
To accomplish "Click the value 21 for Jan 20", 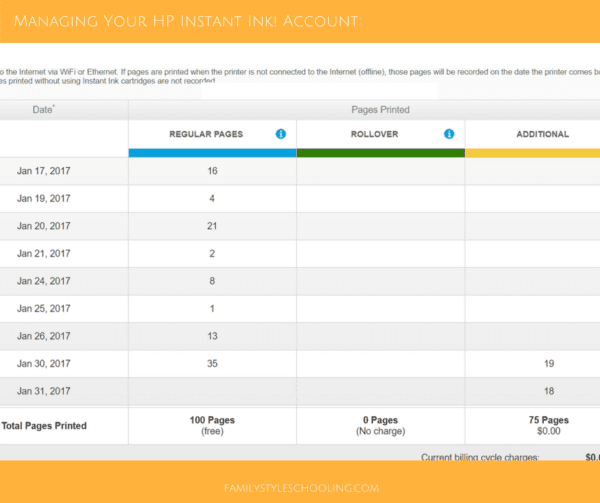I will [x=212, y=226].
